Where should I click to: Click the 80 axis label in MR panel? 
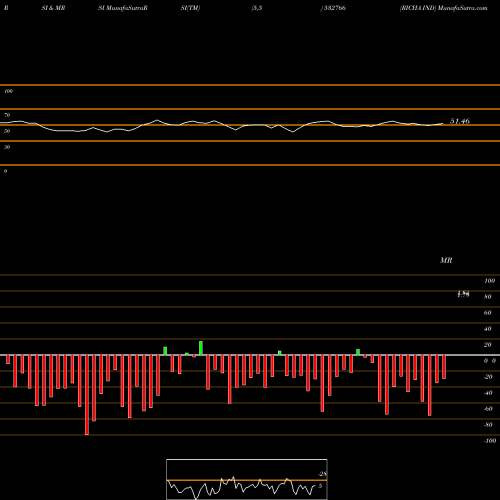488,297
